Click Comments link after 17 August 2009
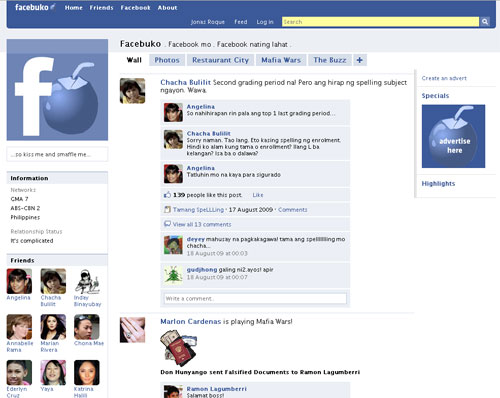 pyautogui.click(x=293, y=210)
